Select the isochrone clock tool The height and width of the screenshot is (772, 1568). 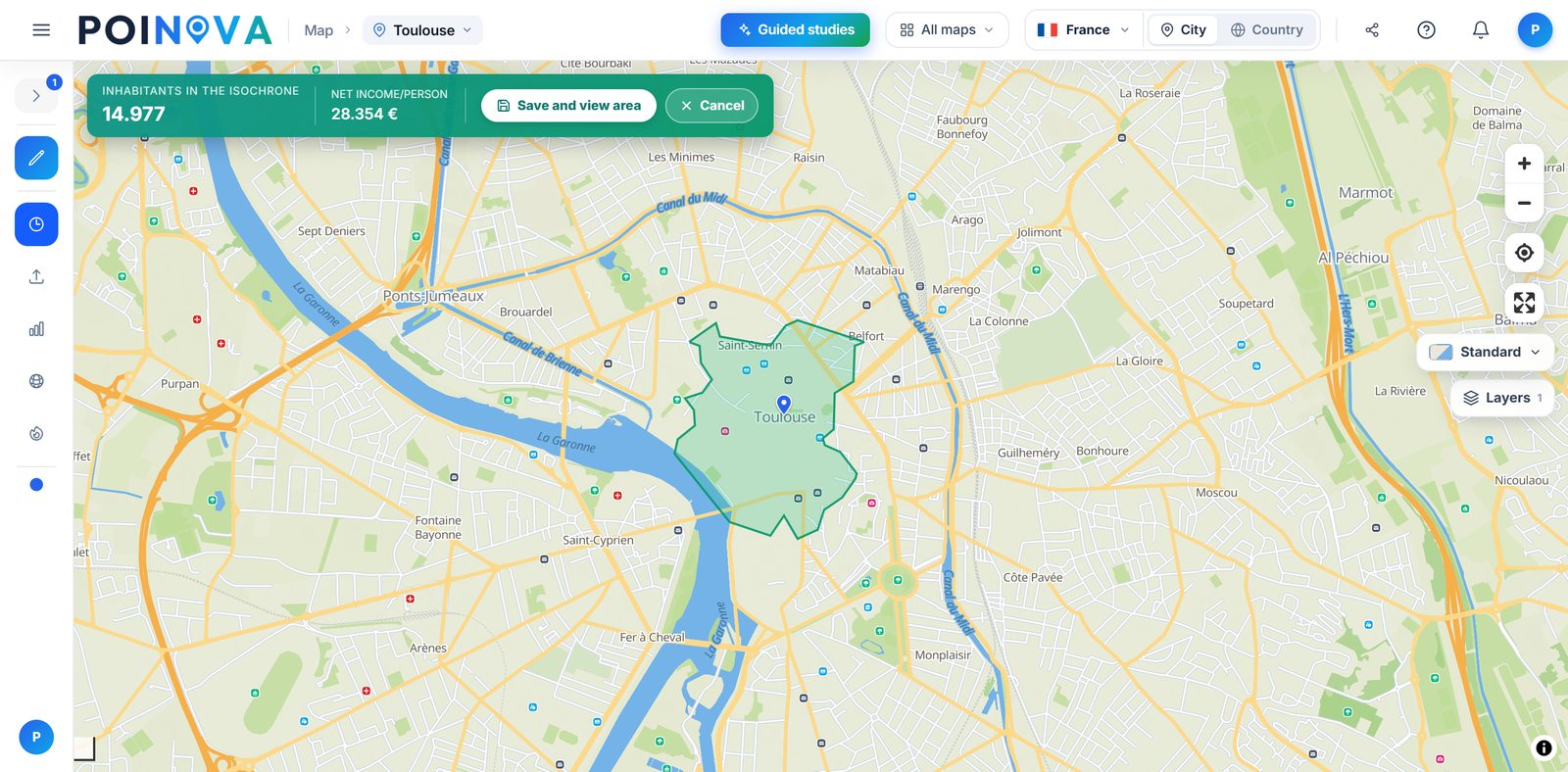point(36,224)
